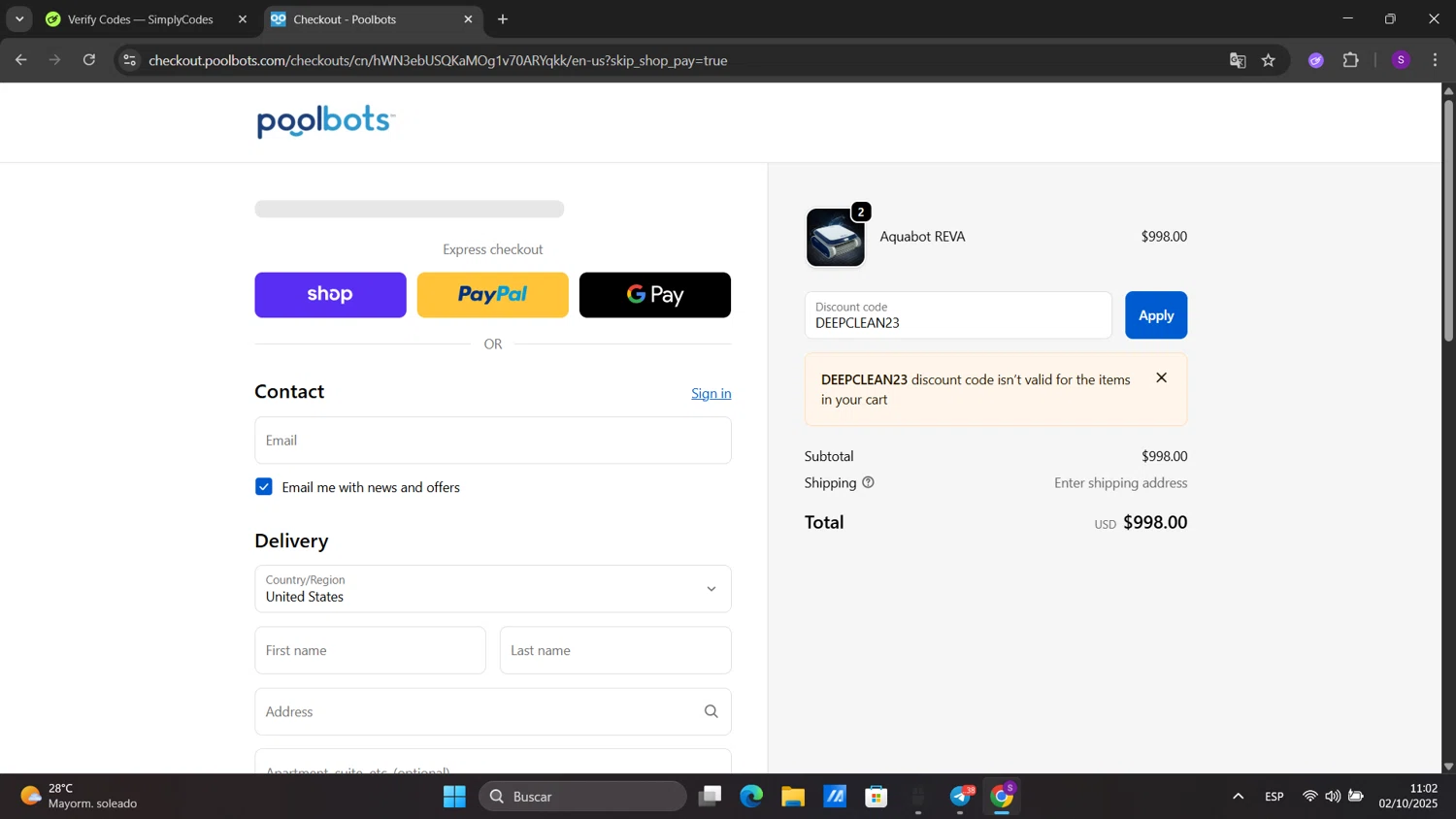Click the taskbar Buscar search box

(x=583, y=797)
